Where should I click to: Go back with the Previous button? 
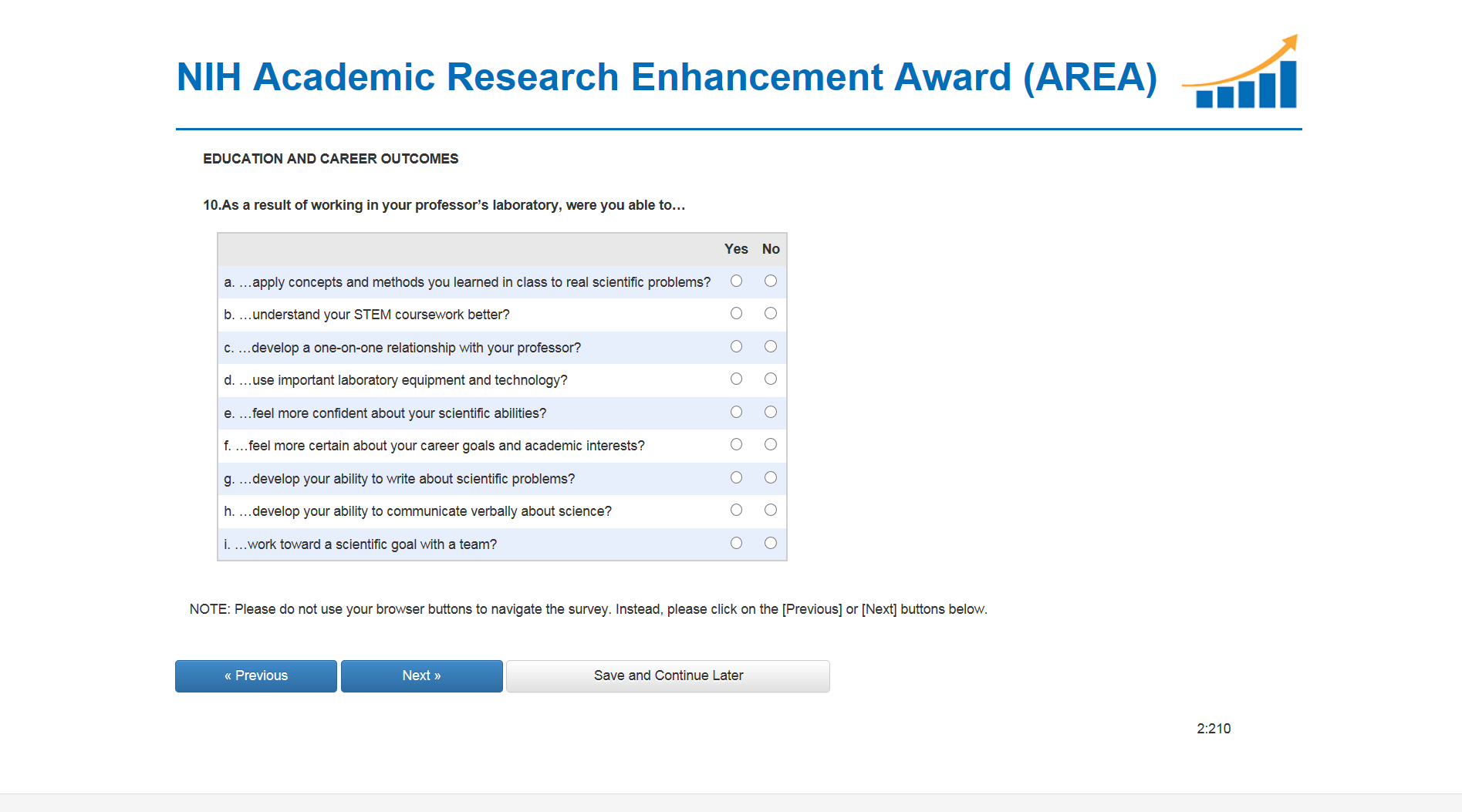pos(256,676)
